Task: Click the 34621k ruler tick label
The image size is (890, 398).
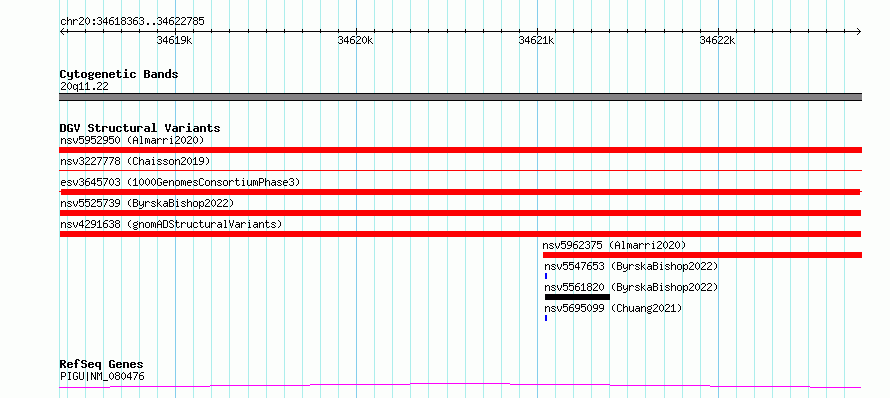Action: pyautogui.click(x=536, y=40)
